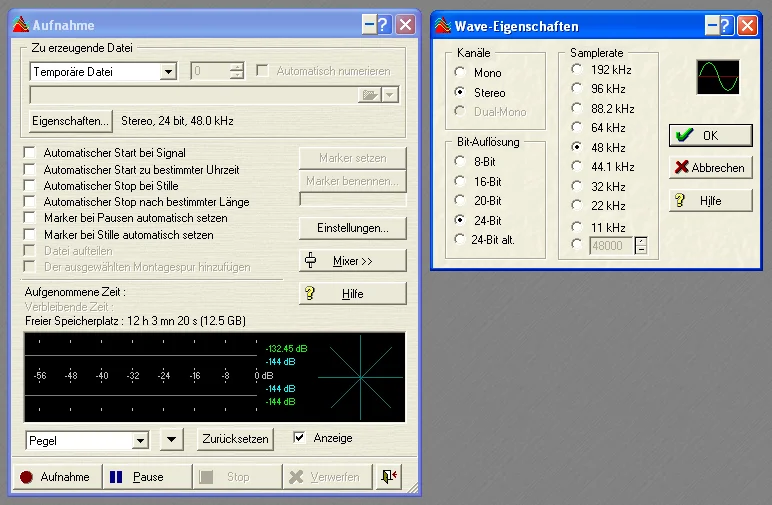772x505 pixels.
Task: Open Eigenschaften file properties
Action: (x=70, y=121)
